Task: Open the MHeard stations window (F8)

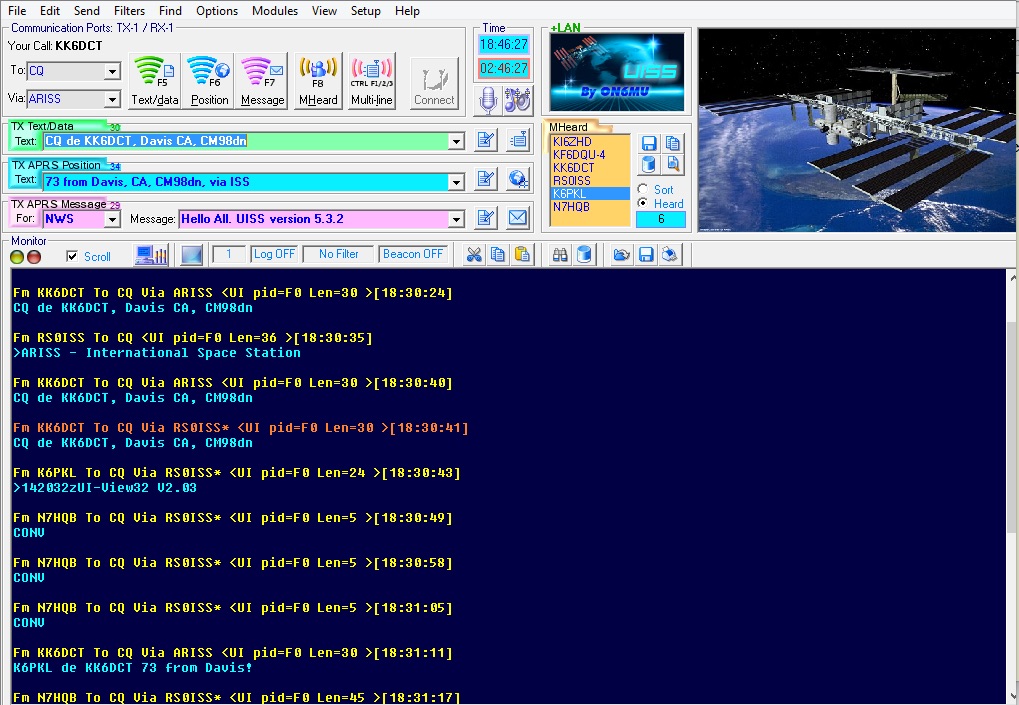Action: (x=317, y=80)
